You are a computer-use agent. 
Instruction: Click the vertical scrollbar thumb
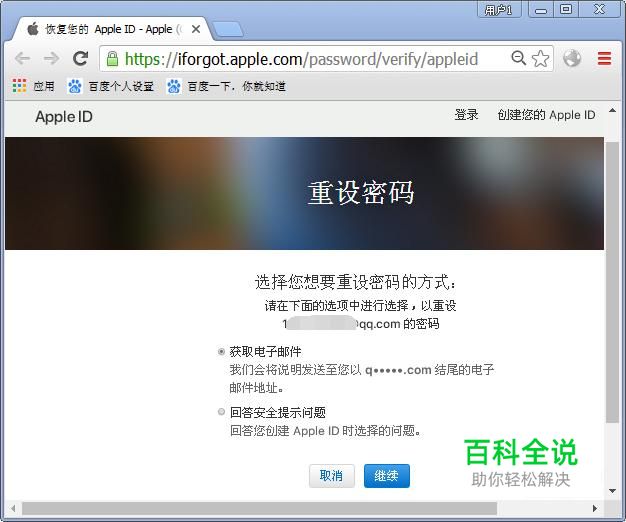tap(612, 281)
